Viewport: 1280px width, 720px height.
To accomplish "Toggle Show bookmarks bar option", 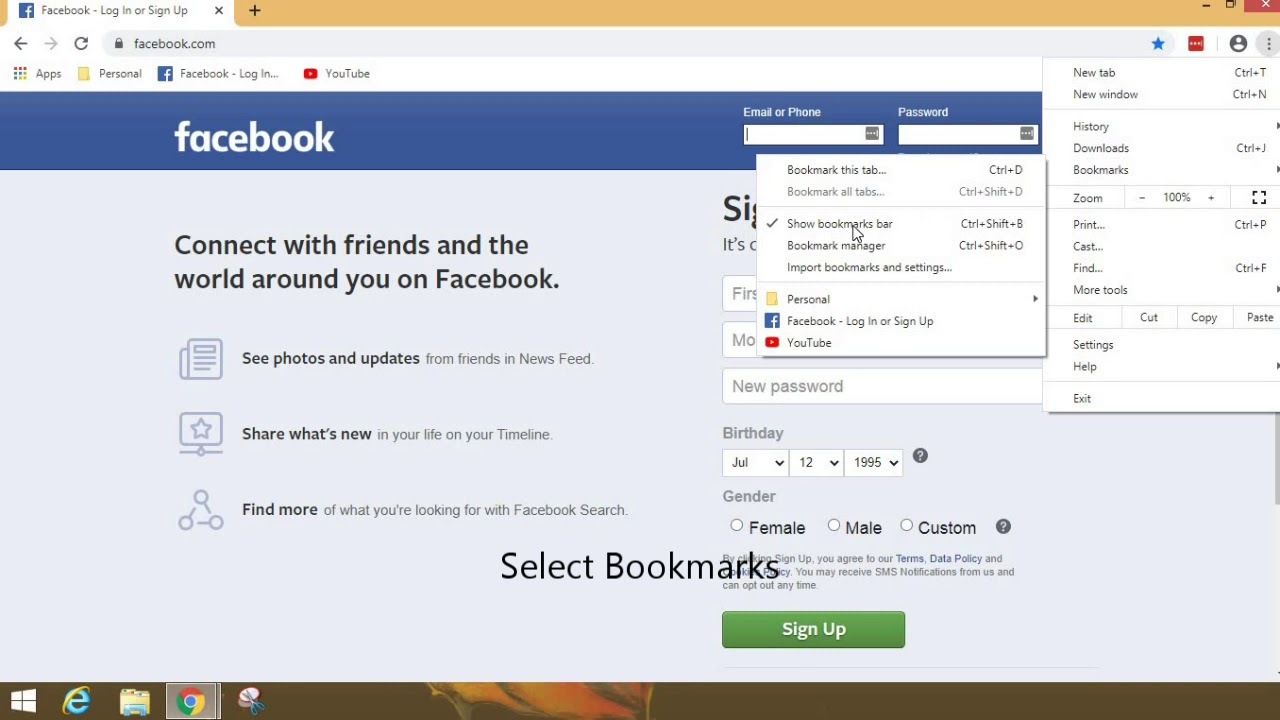I will pyautogui.click(x=900, y=224).
